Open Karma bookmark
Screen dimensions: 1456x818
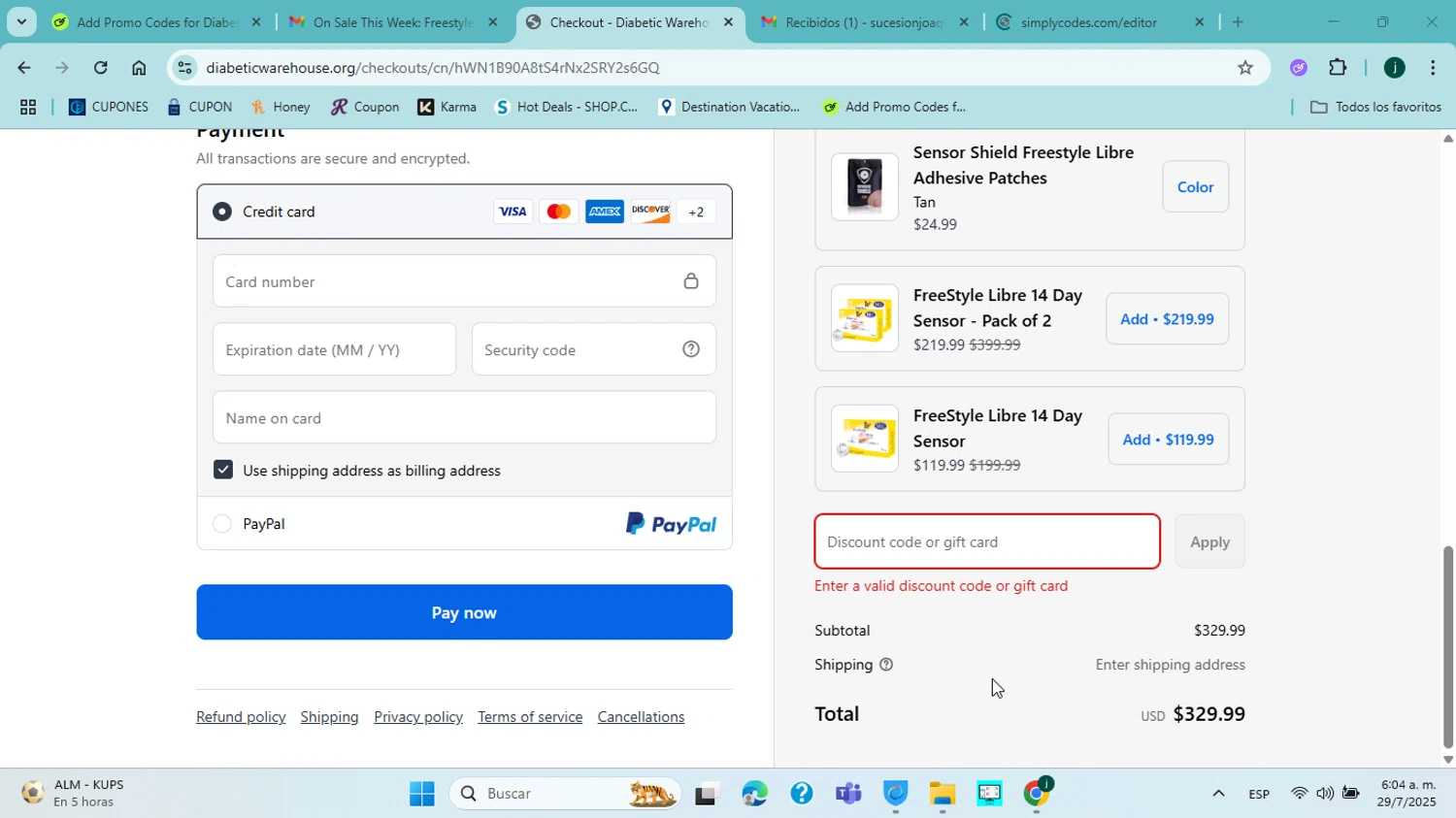(x=447, y=107)
